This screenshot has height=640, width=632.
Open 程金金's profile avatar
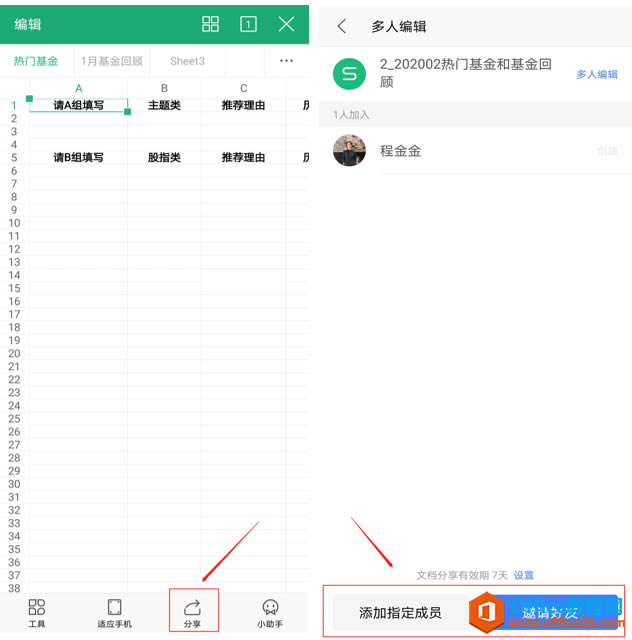click(x=349, y=151)
